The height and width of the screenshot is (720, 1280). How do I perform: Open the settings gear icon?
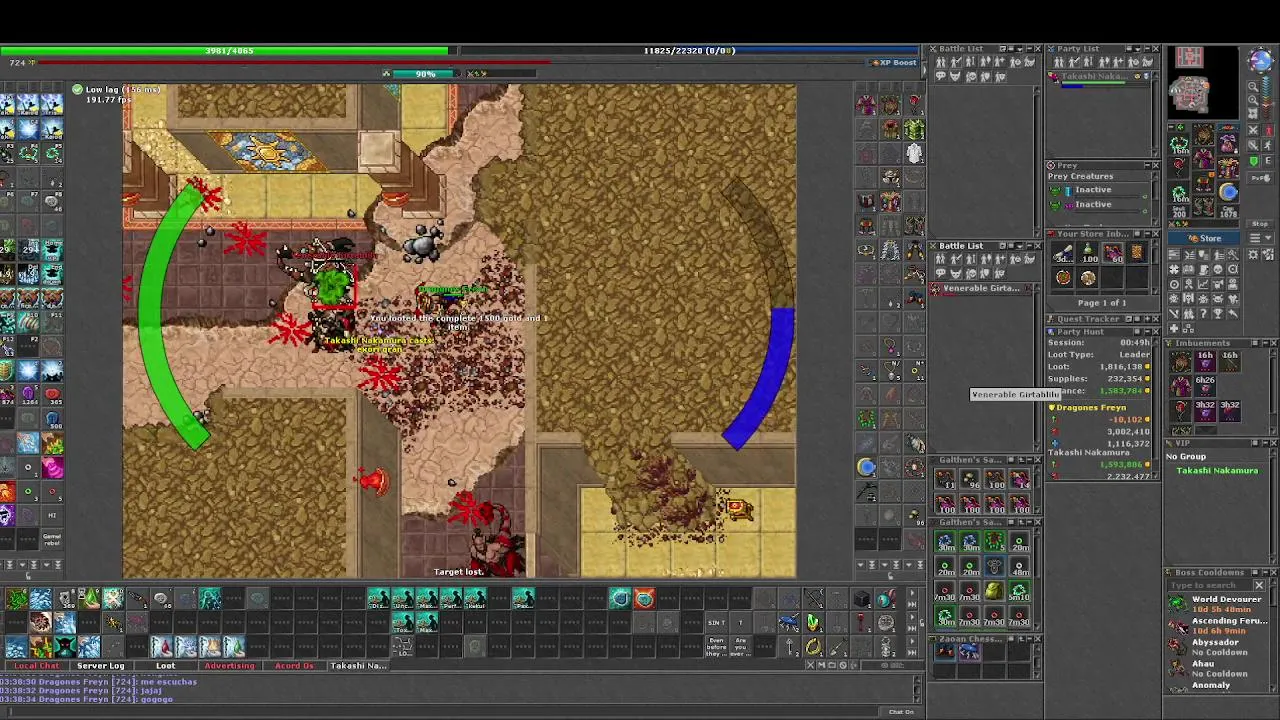tap(1253, 253)
